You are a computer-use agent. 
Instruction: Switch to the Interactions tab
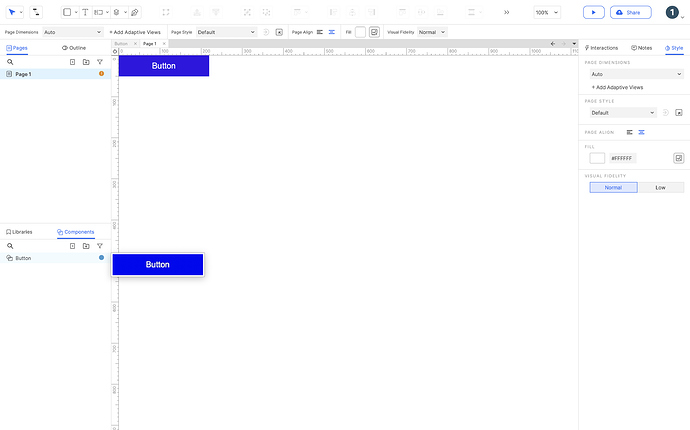(x=601, y=48)
